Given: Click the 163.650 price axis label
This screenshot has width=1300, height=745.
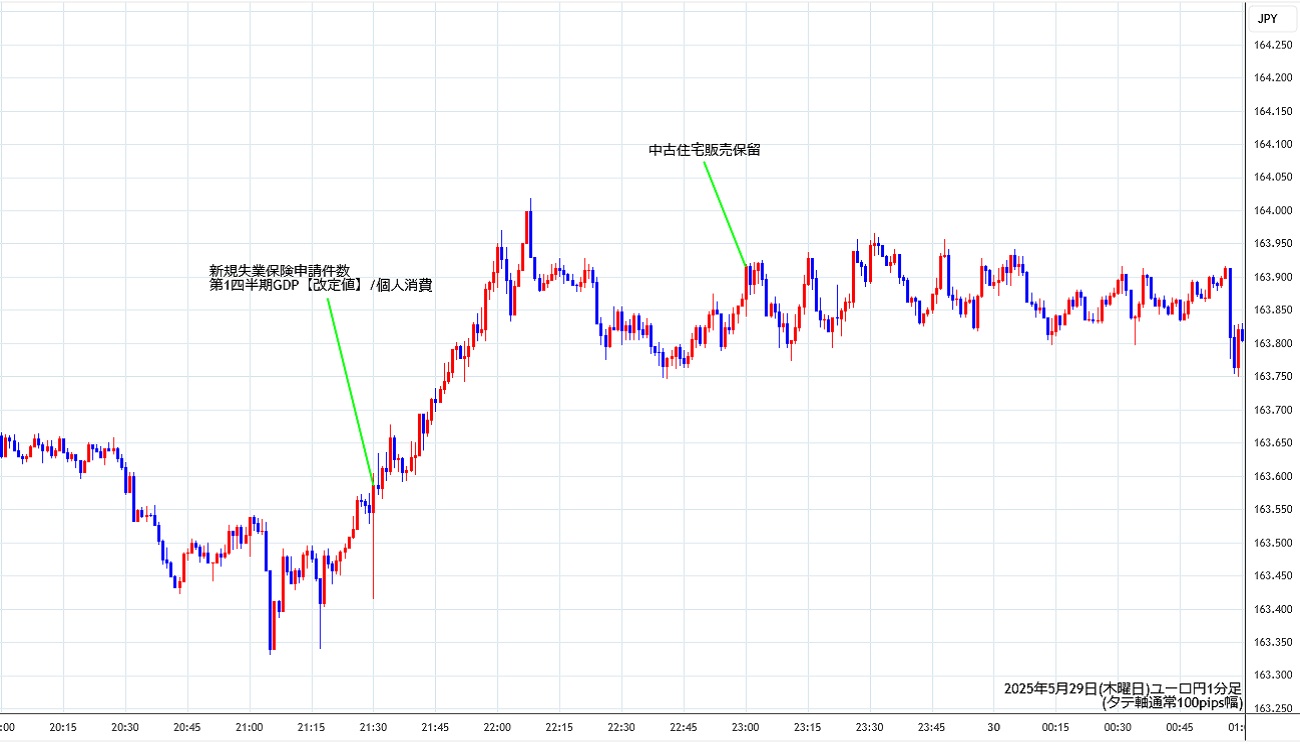Looking at the screenshot, I should [1272, 443].
